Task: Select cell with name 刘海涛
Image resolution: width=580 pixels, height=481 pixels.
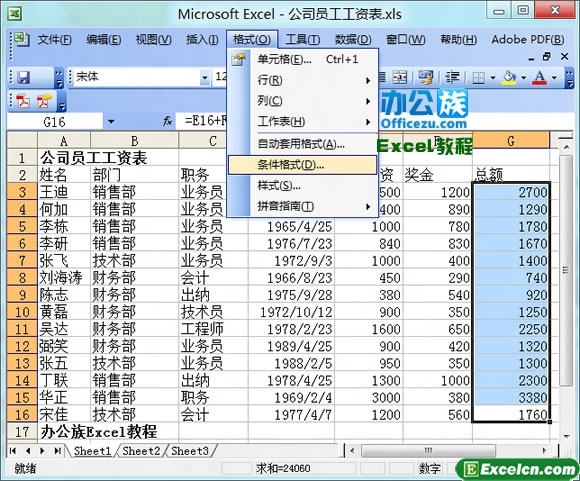Action: [64, 278]
